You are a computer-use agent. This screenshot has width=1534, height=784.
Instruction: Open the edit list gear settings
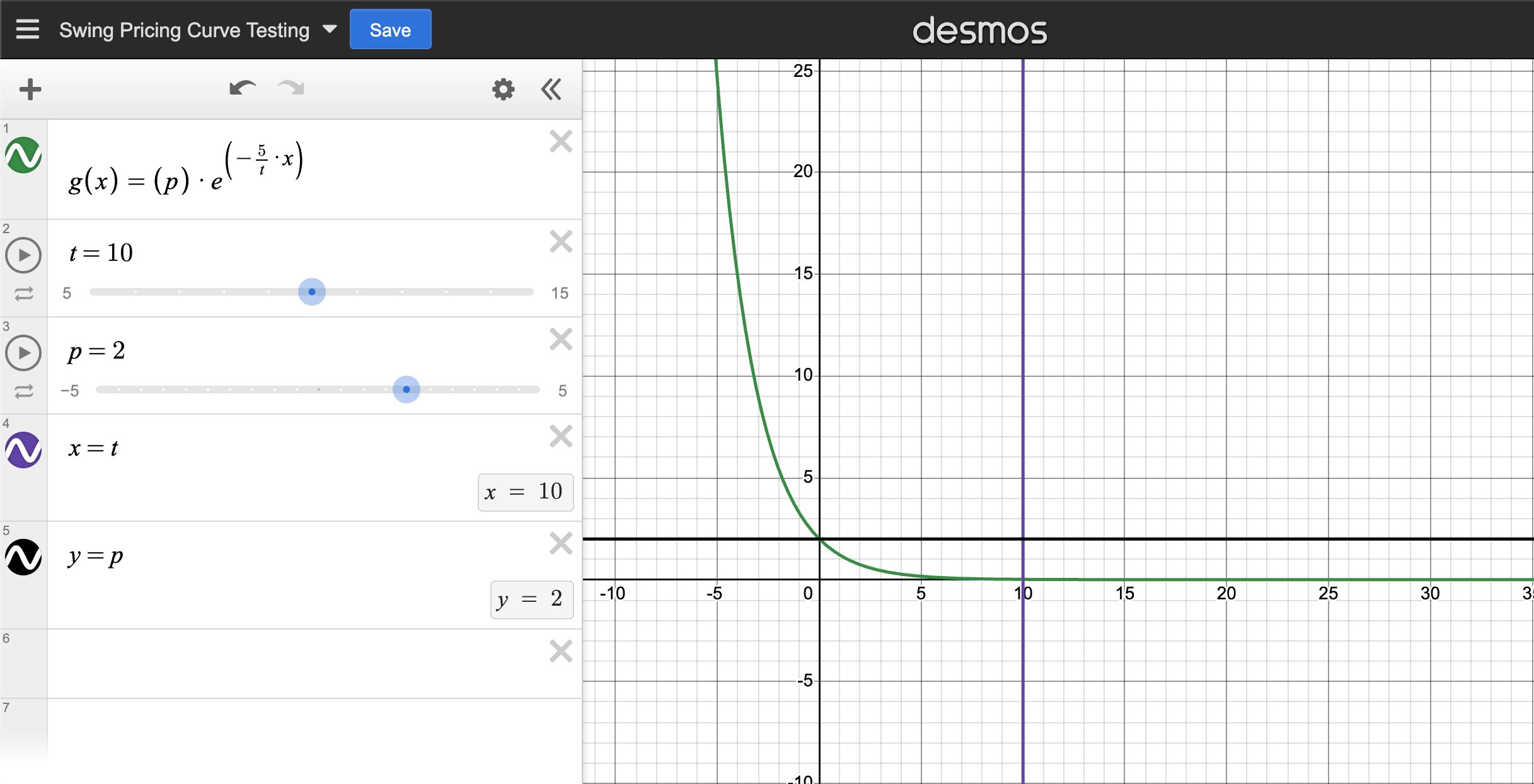[503, 89]
